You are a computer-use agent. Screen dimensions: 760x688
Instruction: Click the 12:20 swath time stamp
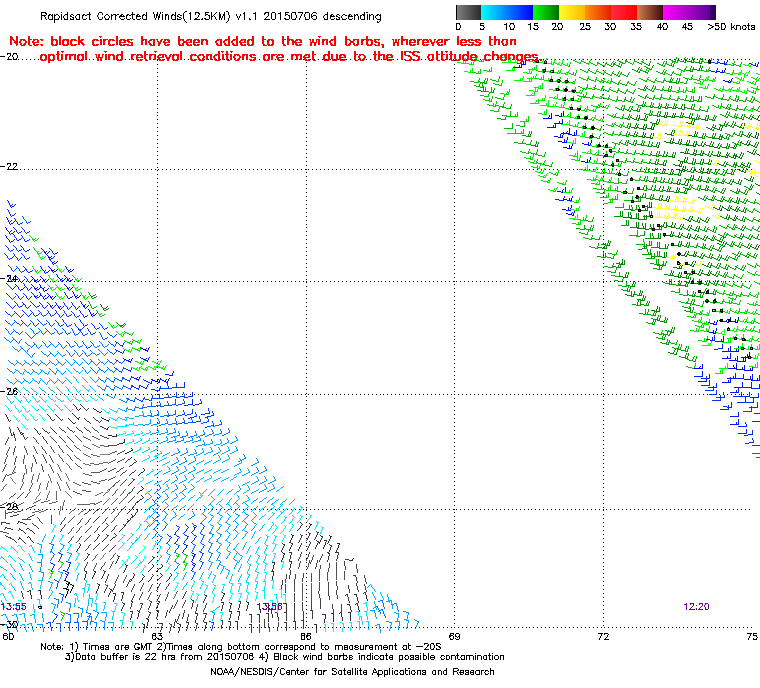tap(697, 607)
